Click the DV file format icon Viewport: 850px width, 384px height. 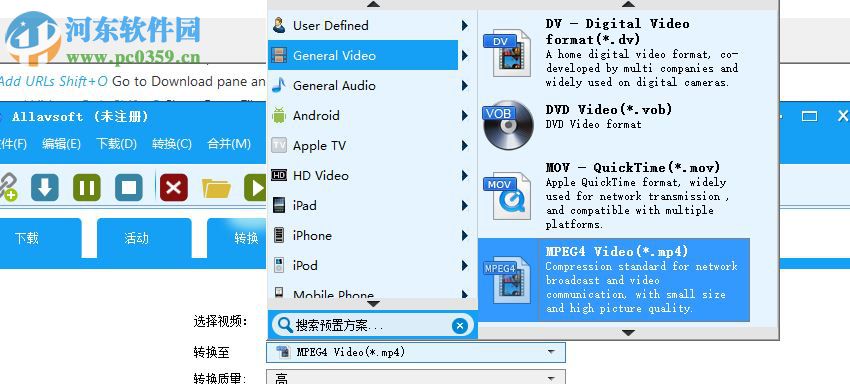coord(506,53)
